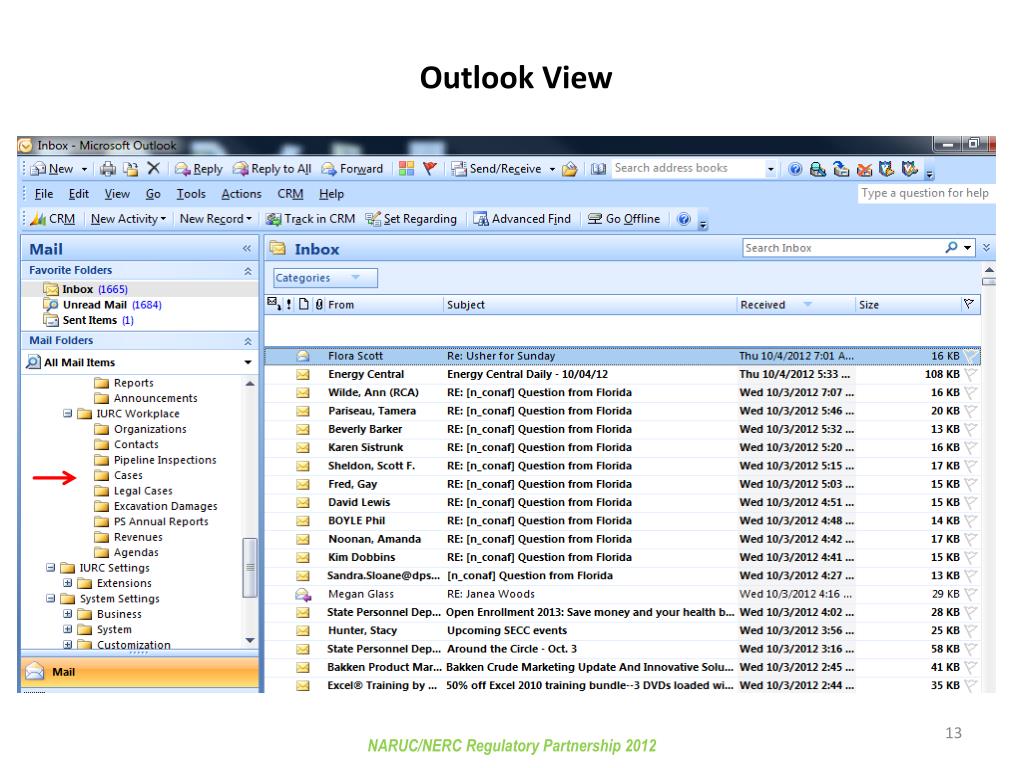This screenshot has height=768, width=1024.
Task: Click the Go Offline icon
Action: [595, 219]
